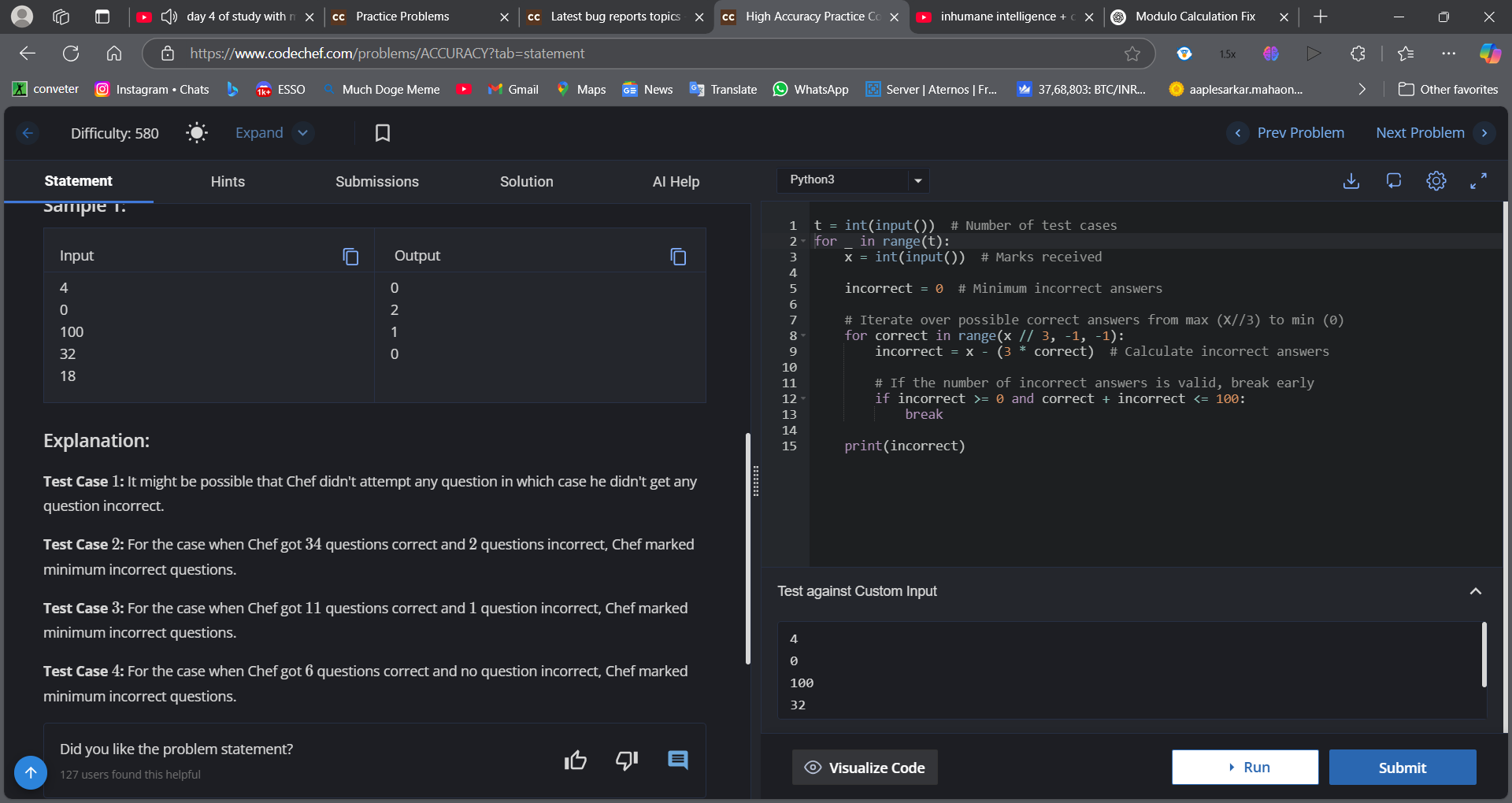
Task: Expand editor to full screen
Action: pos(1478,181)
